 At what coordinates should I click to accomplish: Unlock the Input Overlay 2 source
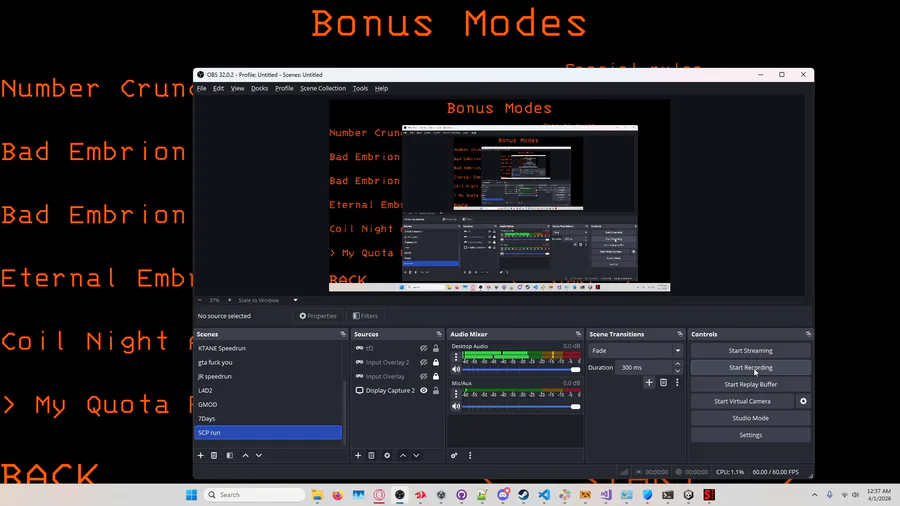436,363
